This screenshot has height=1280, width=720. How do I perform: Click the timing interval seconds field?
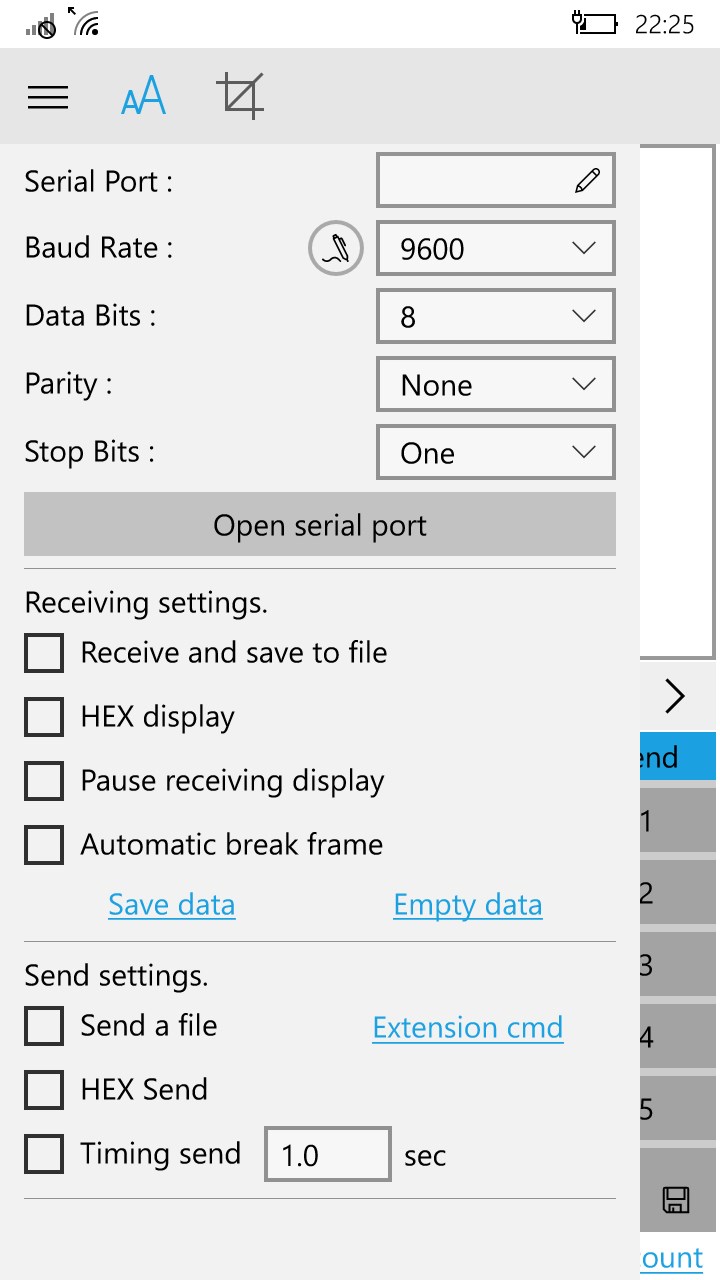coord(327,1155)
